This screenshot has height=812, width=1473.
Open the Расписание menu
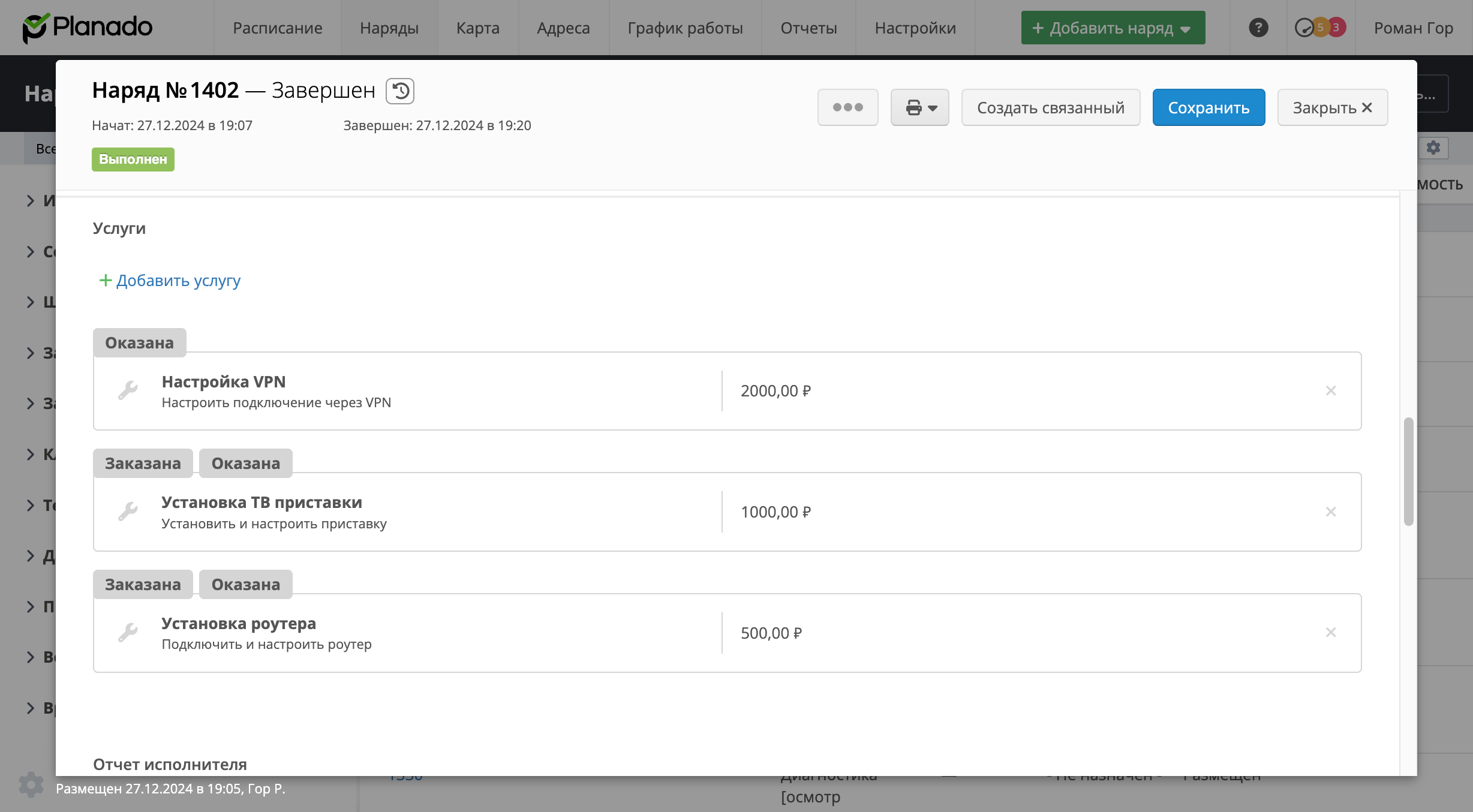click(x=277, y=28)
